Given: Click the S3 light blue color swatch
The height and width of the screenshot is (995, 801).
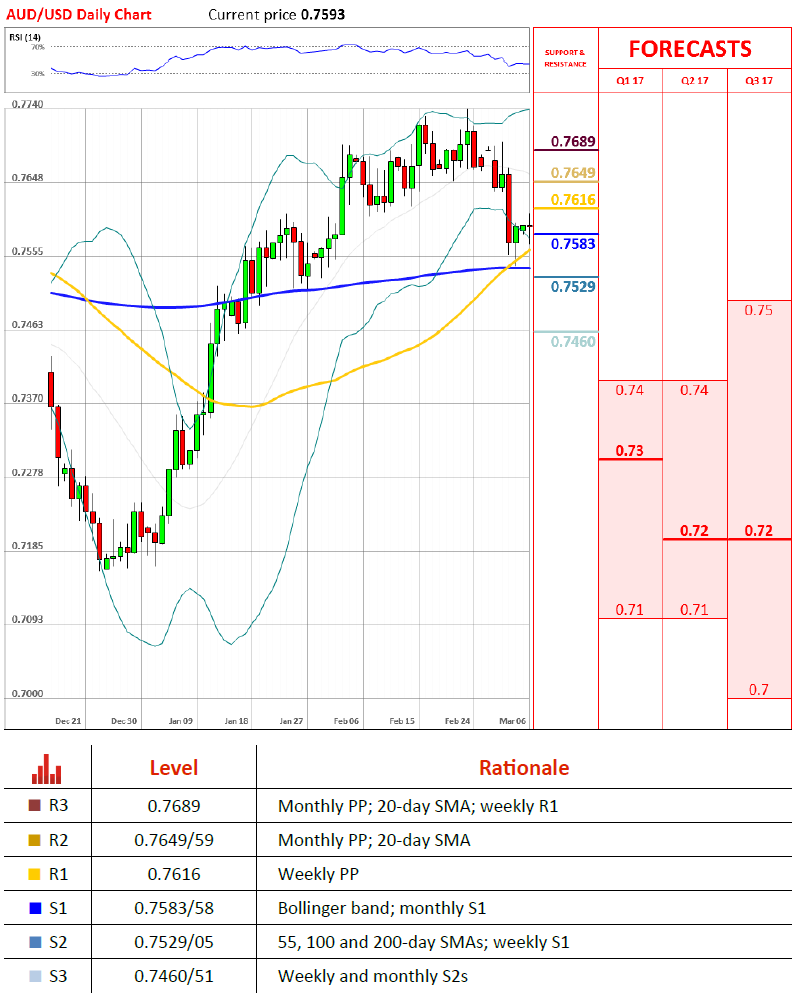Looking at the screenshot, I should click(35, 976).
